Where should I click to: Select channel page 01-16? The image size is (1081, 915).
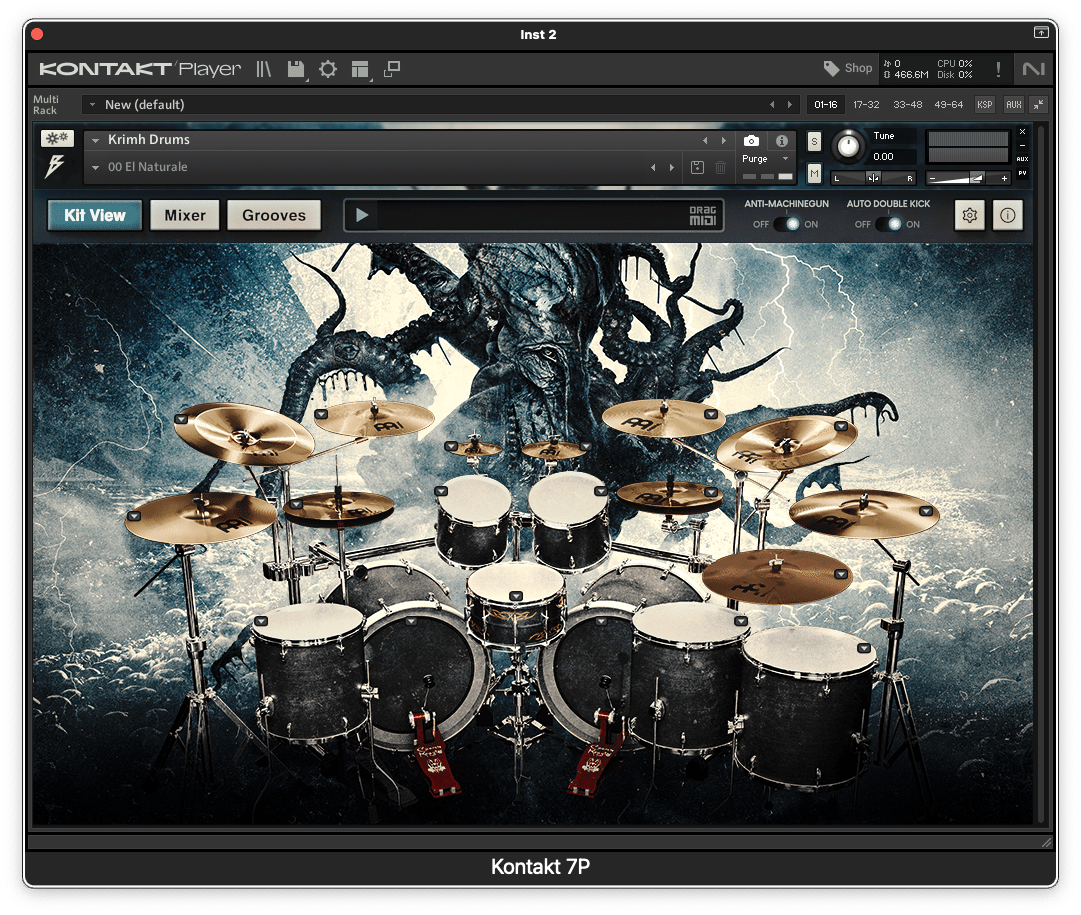[825, 105]
